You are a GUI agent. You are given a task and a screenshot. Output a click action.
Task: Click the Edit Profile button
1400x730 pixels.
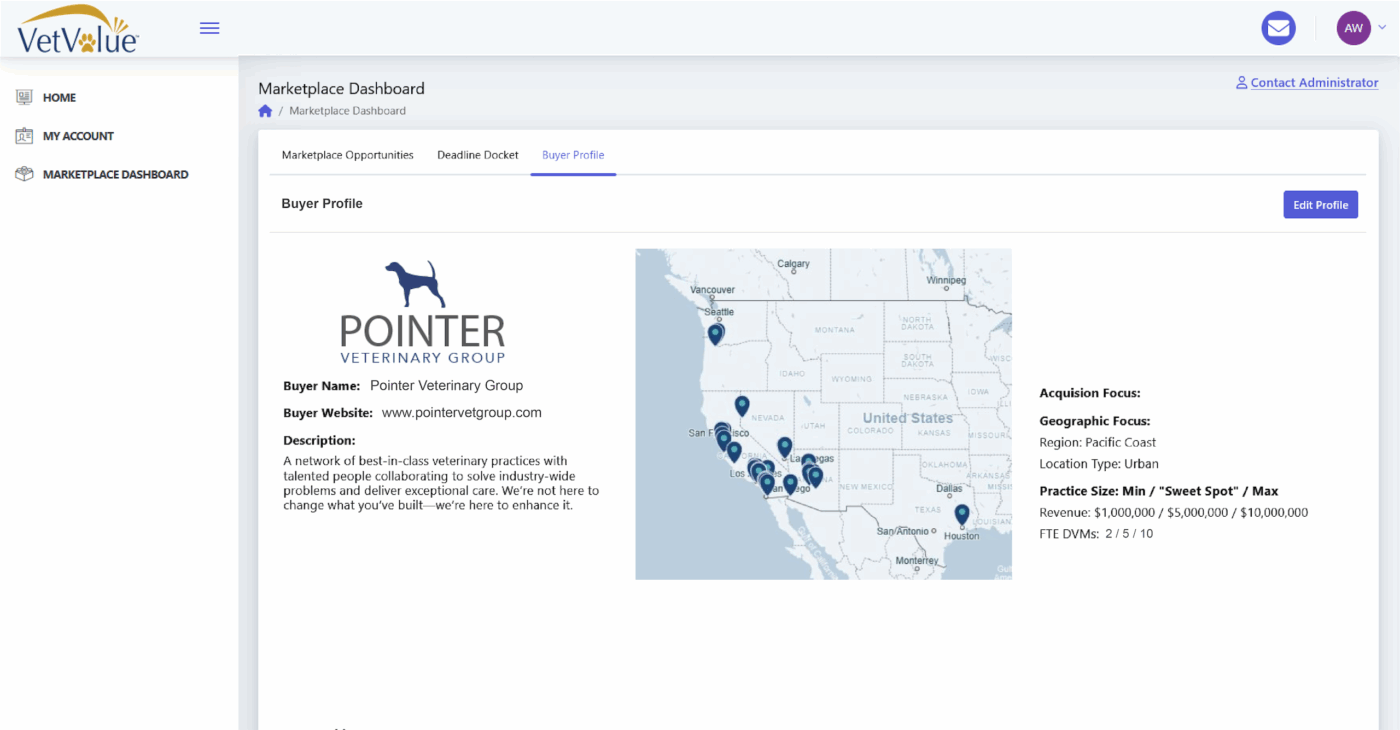pos(1320,205)
